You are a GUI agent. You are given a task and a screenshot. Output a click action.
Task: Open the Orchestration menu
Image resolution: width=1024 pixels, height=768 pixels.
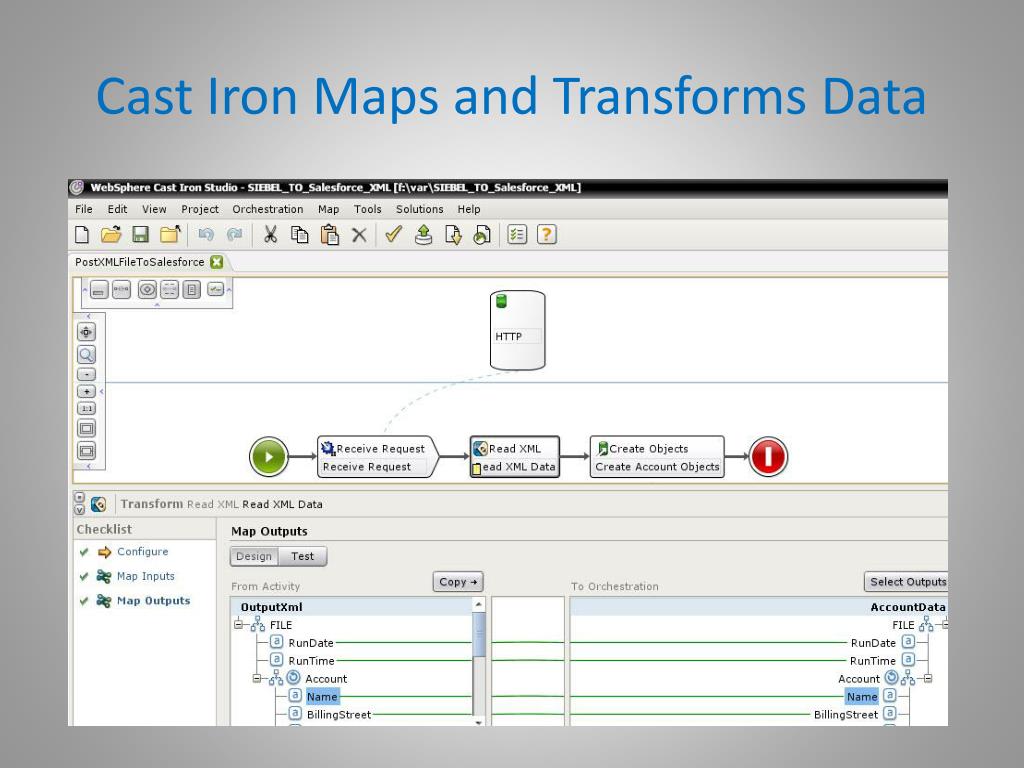[x=268, y=209]
